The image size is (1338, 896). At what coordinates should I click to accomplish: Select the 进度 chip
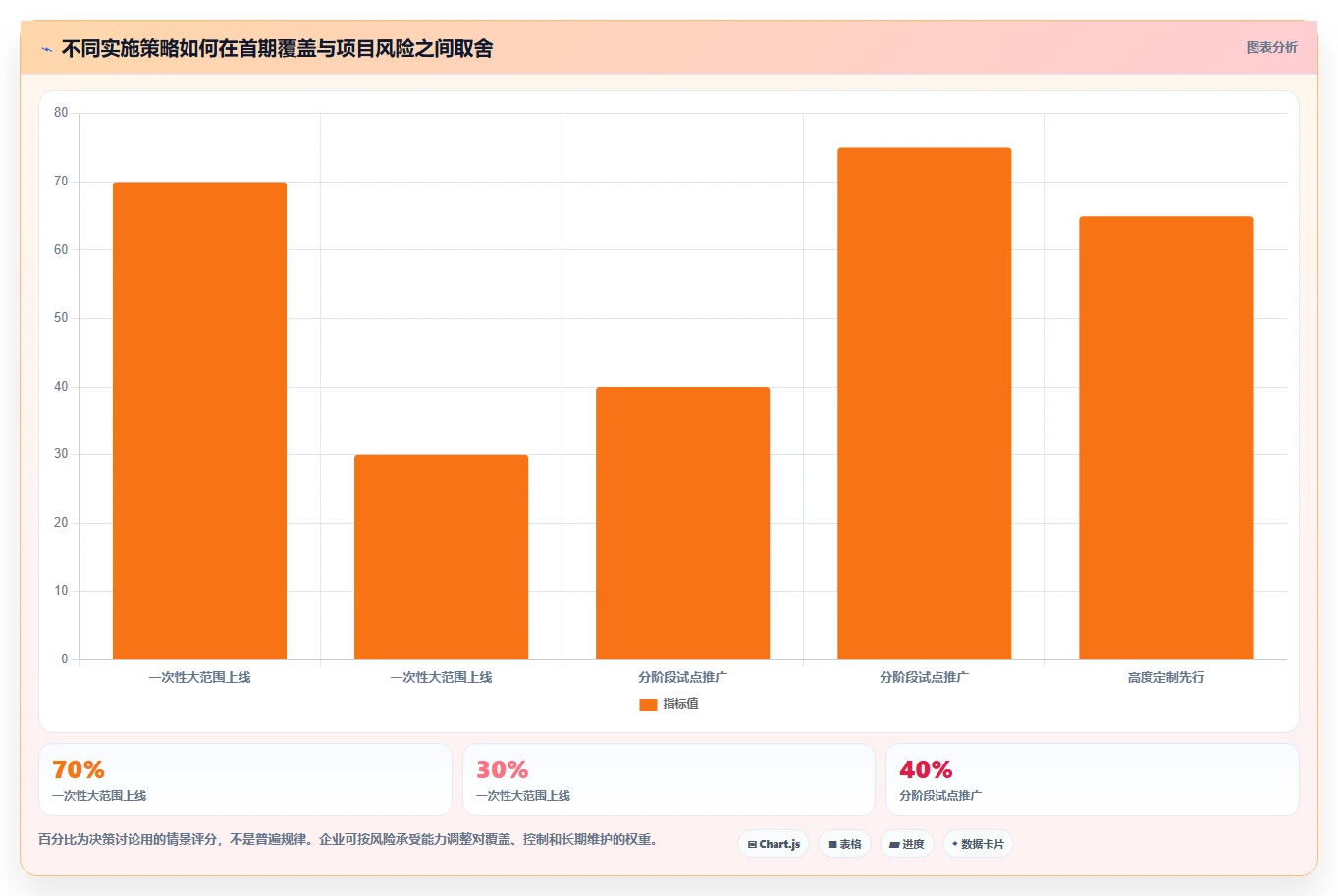coord(907,844)
